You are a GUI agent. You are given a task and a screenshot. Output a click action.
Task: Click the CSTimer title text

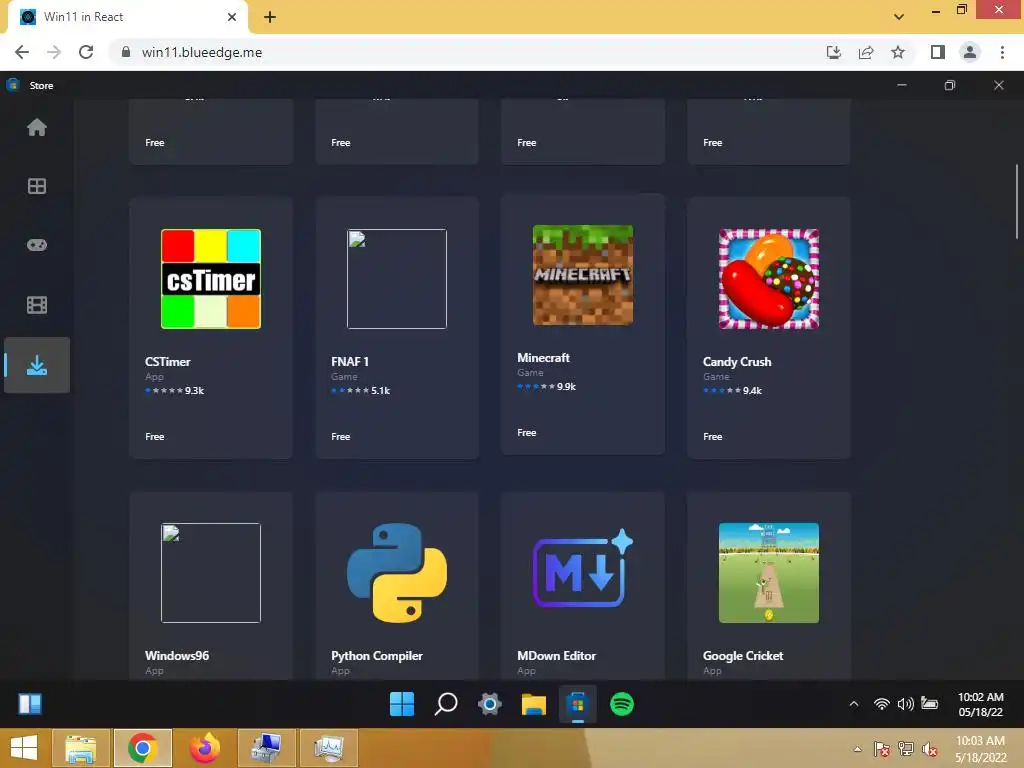pos(168,362)
